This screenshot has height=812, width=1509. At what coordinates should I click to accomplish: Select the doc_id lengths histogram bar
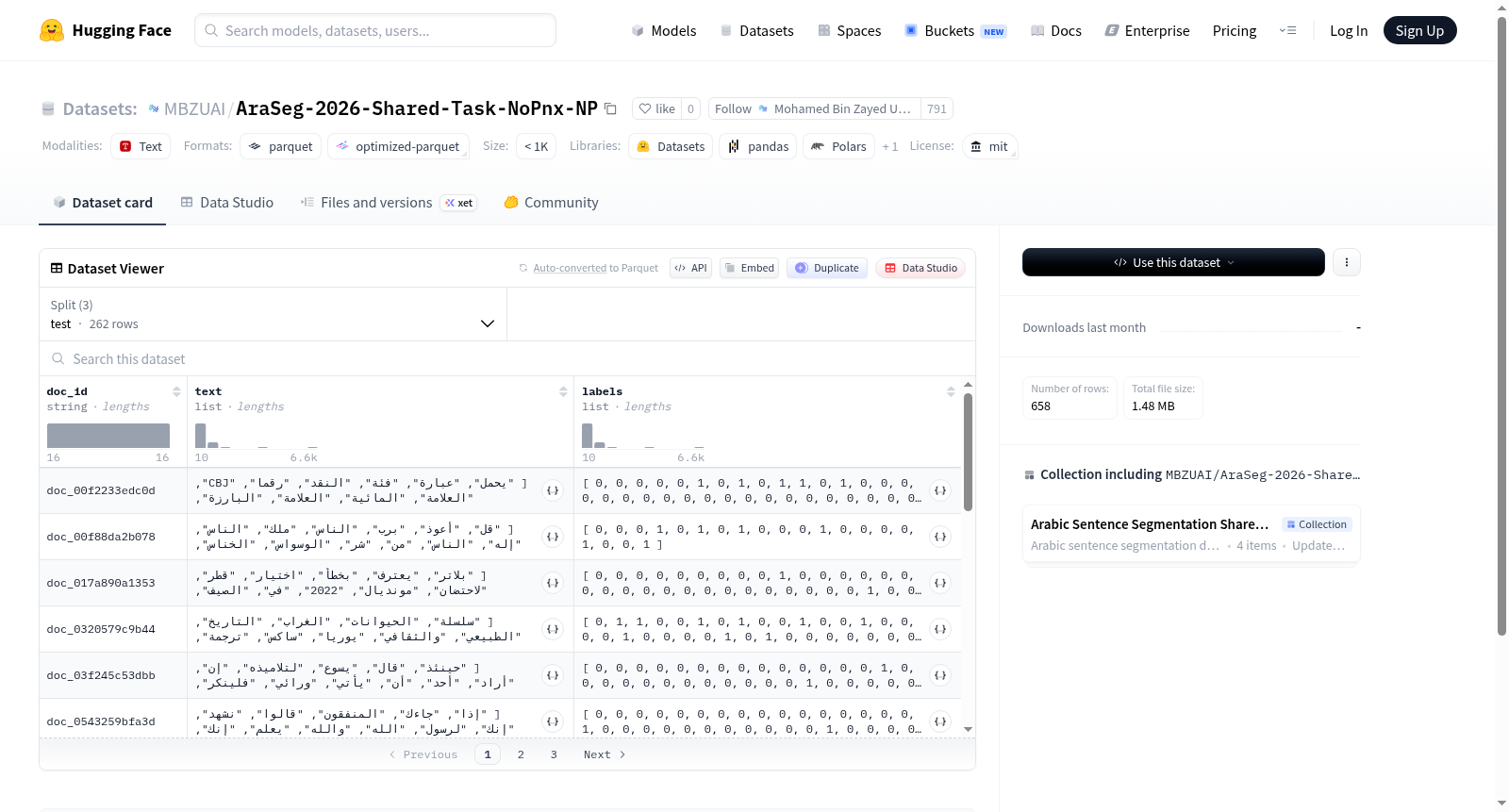[108, 436]
